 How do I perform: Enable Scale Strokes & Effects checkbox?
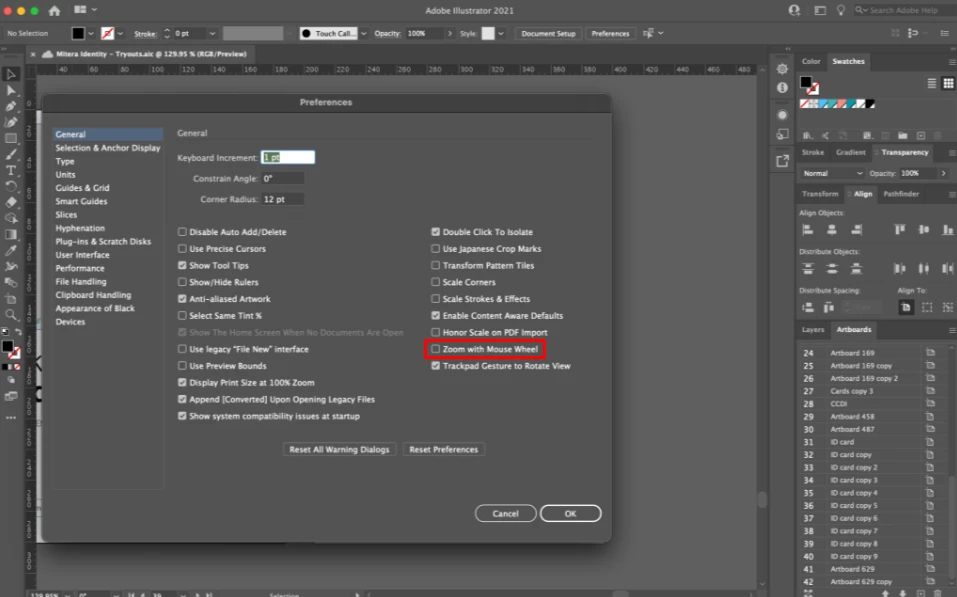[435, 298]
